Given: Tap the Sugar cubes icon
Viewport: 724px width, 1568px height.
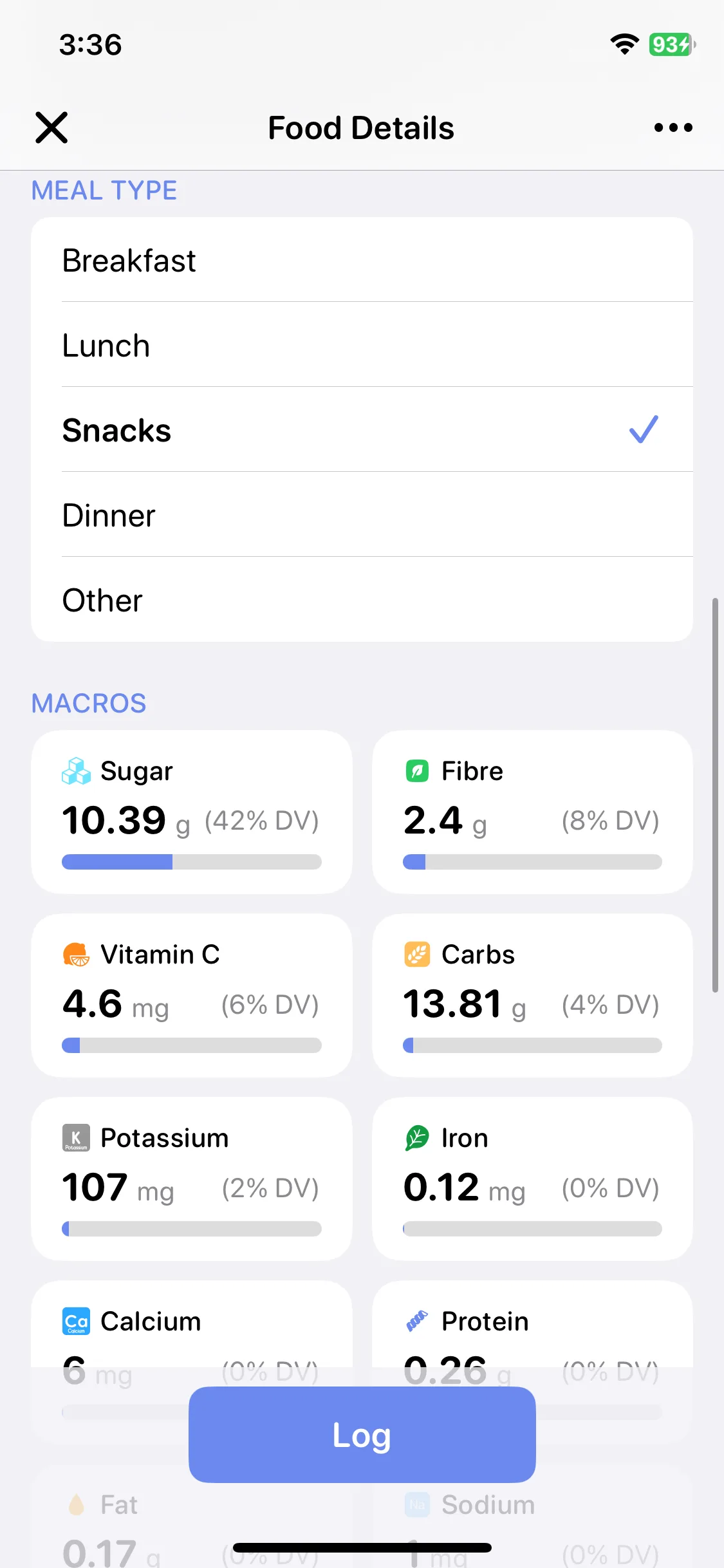Looking at the screenshot, I should pos(76,771).
